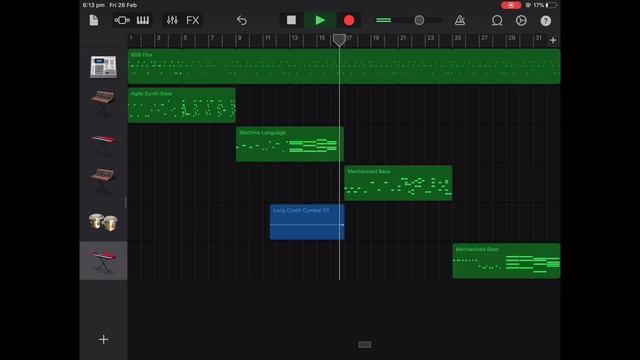Tap bar 27 on the ruler
This screenshot has height=360, width=640.
coord(484,38)
